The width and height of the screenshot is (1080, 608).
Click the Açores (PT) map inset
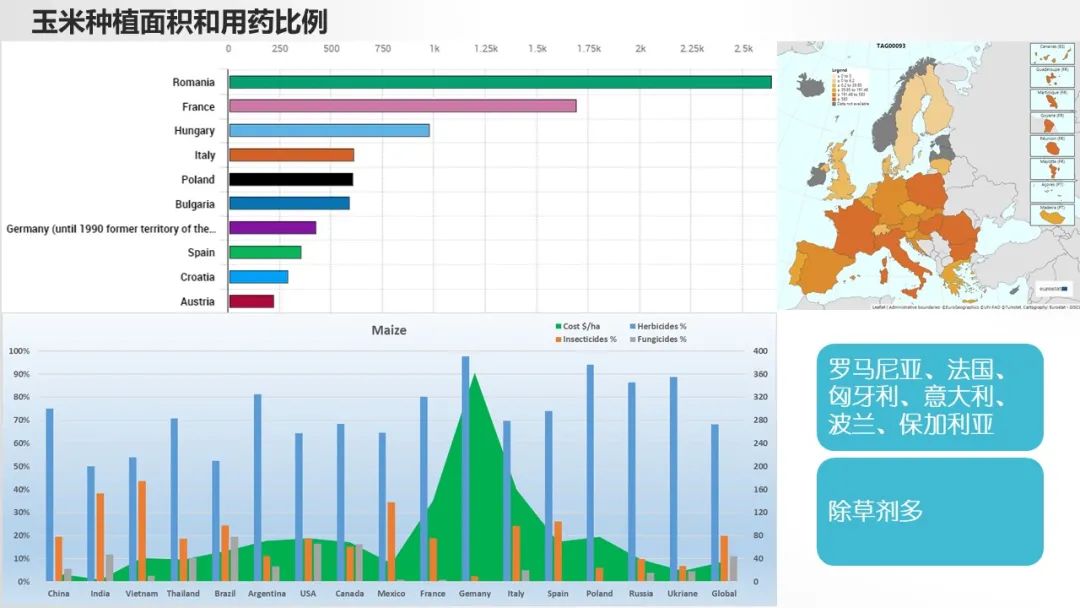coord(1052,191)
